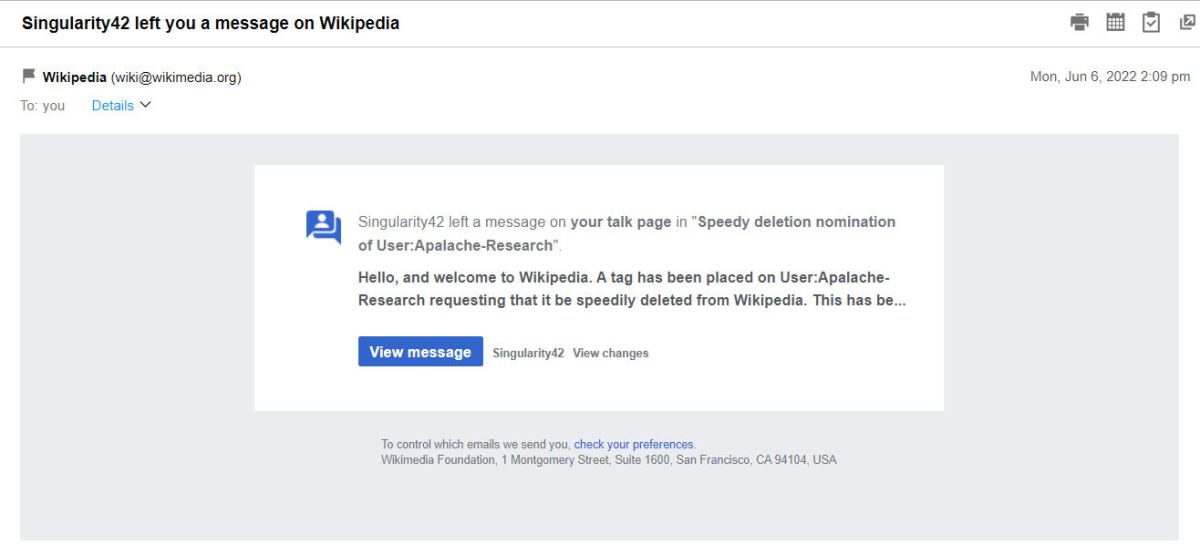Toggle the flag next to Wikipedia sender

pos(29,77)
